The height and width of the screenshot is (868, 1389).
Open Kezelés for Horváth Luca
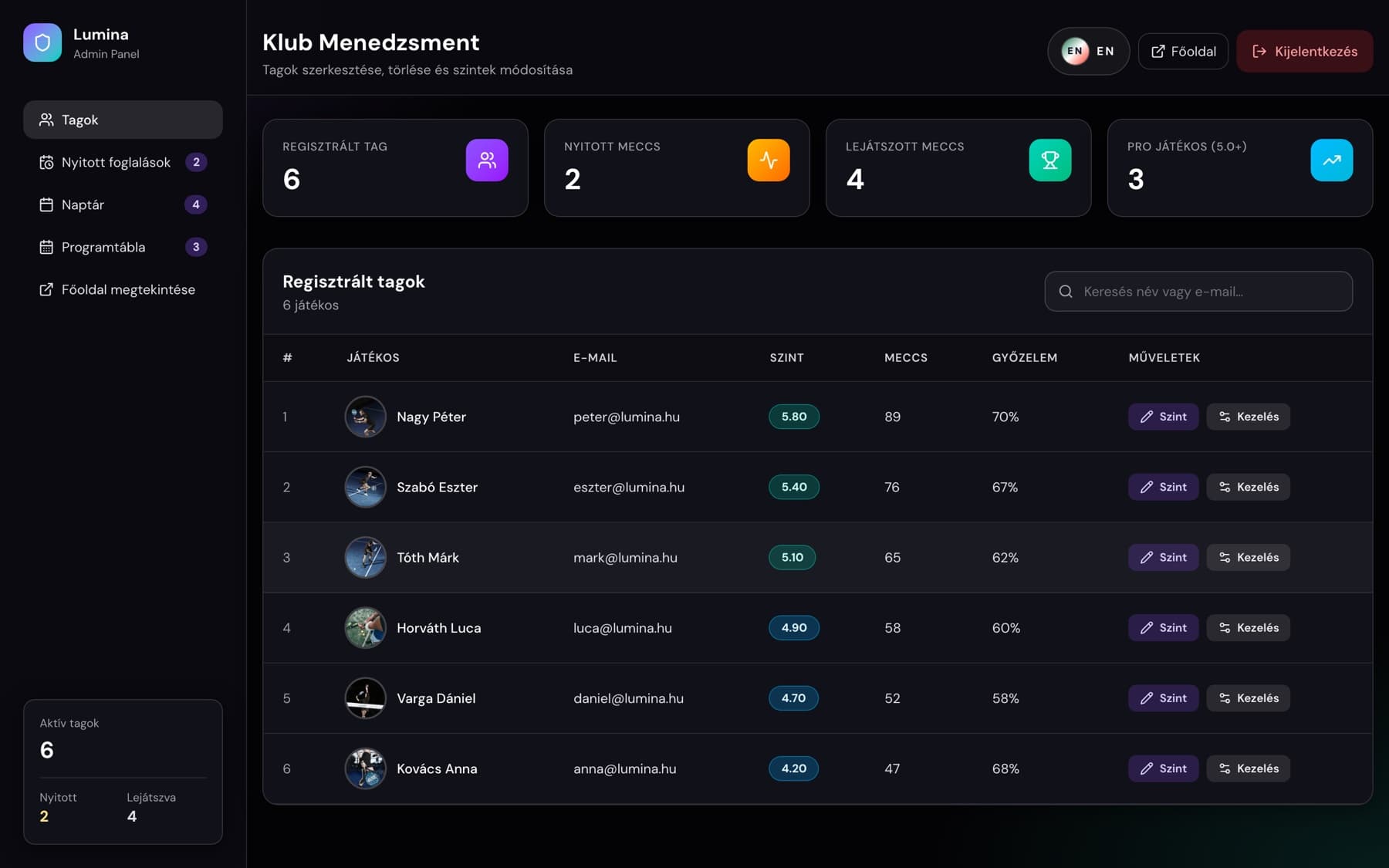pos(1248,628)
